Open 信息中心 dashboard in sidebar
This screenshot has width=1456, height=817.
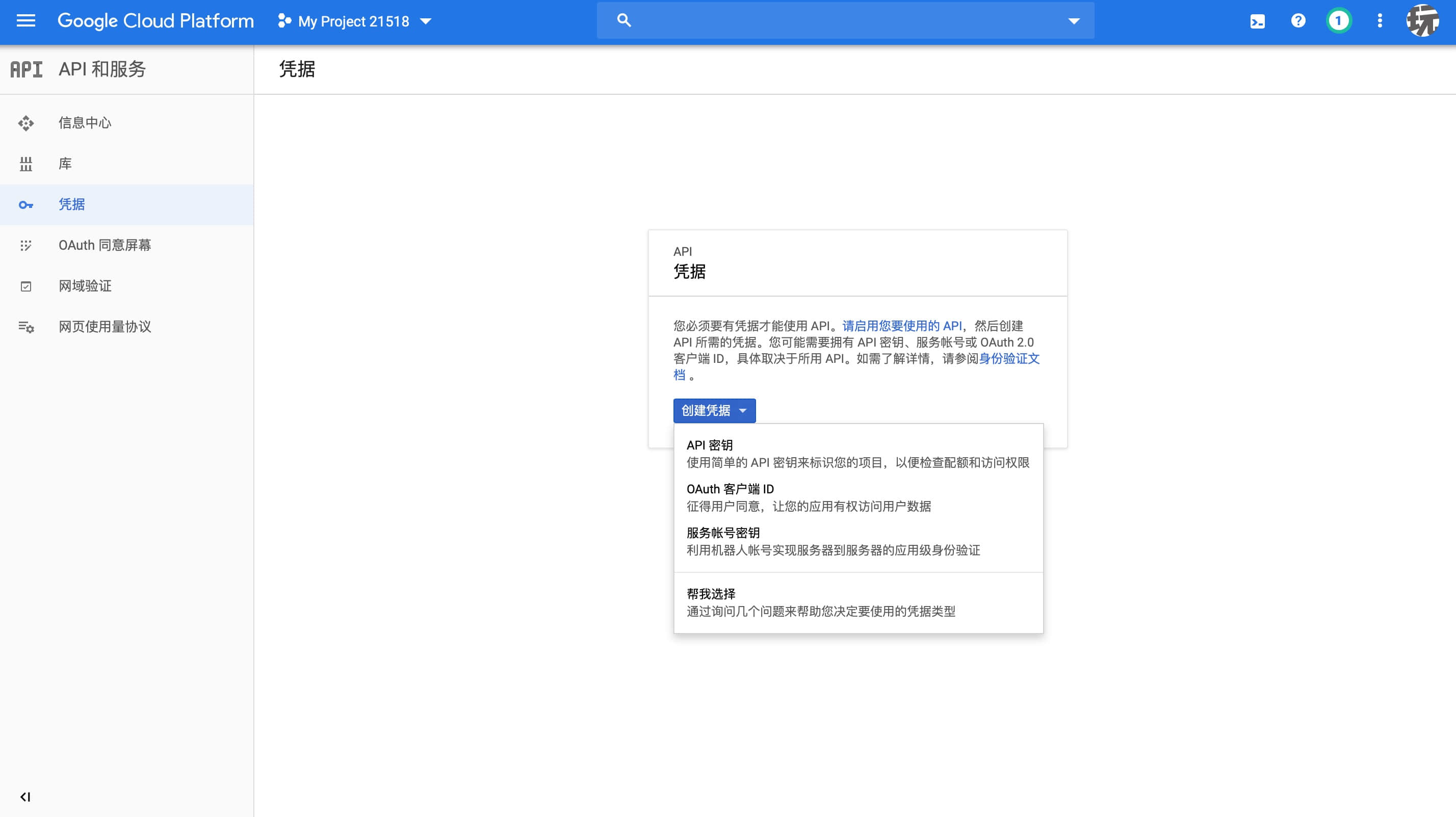pos(126,123)
